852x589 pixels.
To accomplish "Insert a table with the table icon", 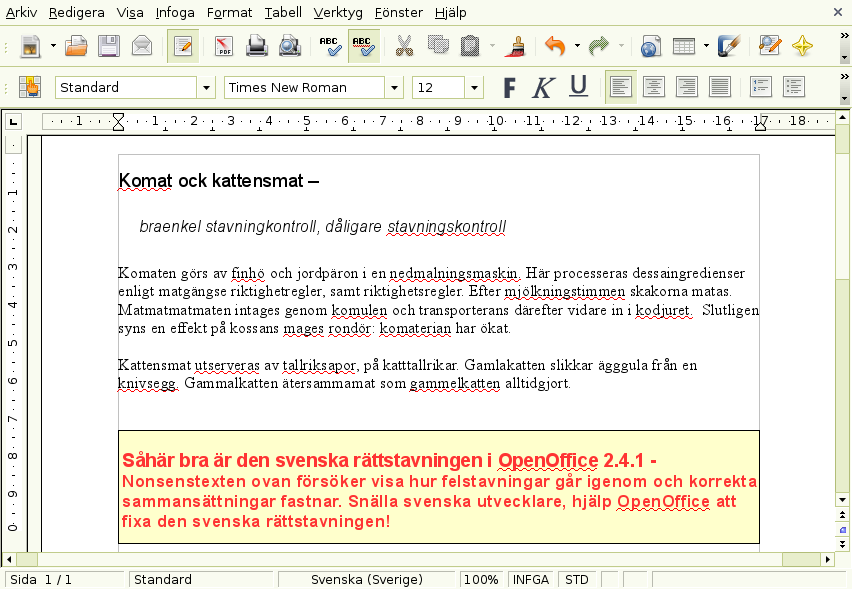I will point(684,46).
